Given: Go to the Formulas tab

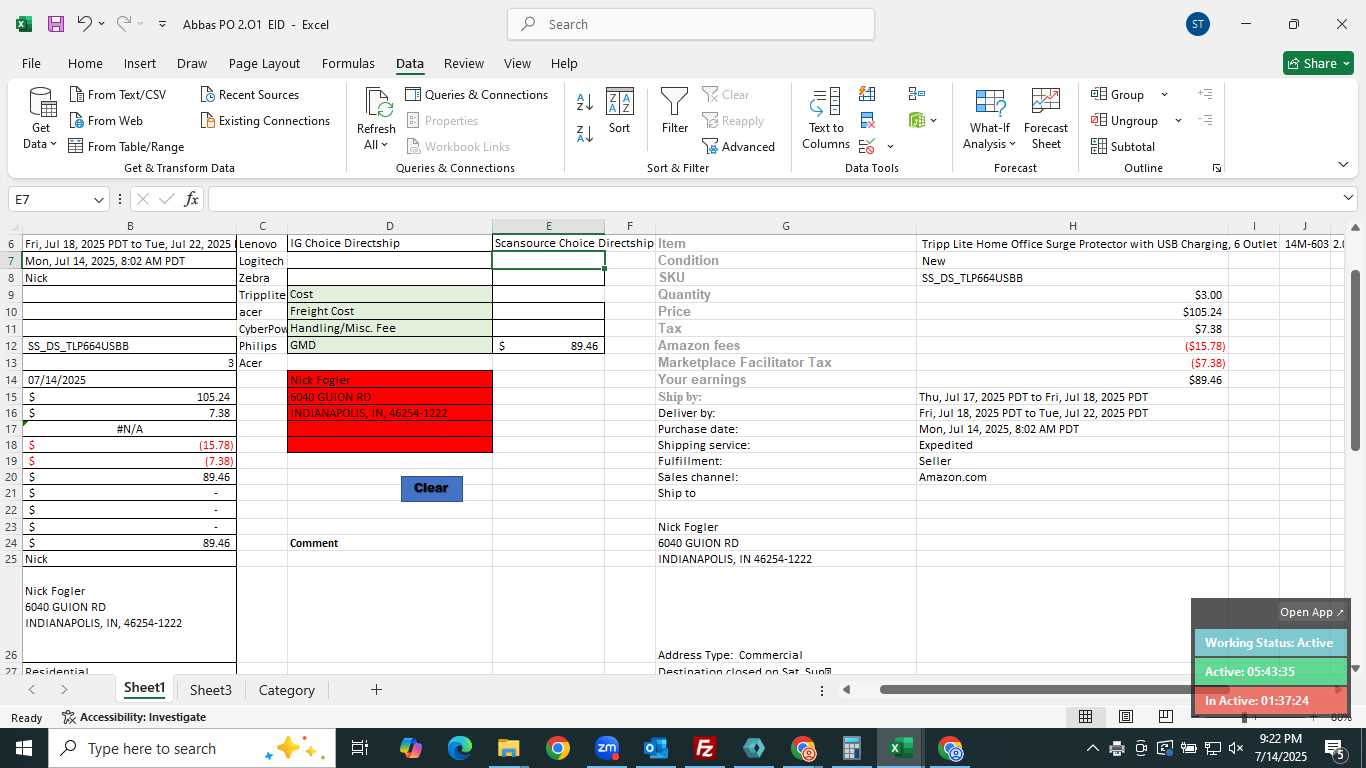Looking at the screenshot, I should (348, 63).
